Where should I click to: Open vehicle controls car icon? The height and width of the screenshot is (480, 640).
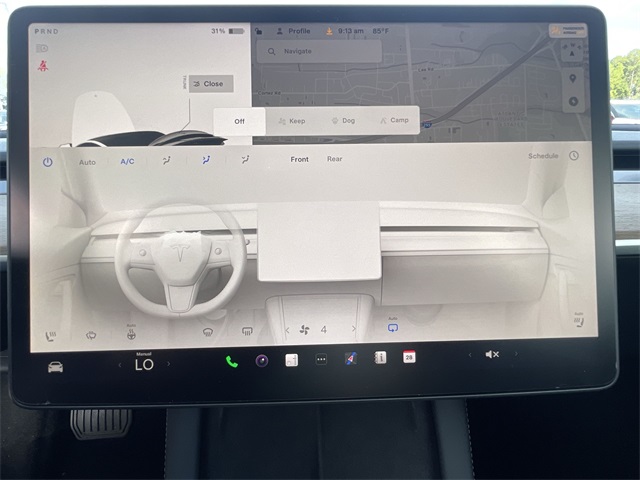(x=56, y=367)
